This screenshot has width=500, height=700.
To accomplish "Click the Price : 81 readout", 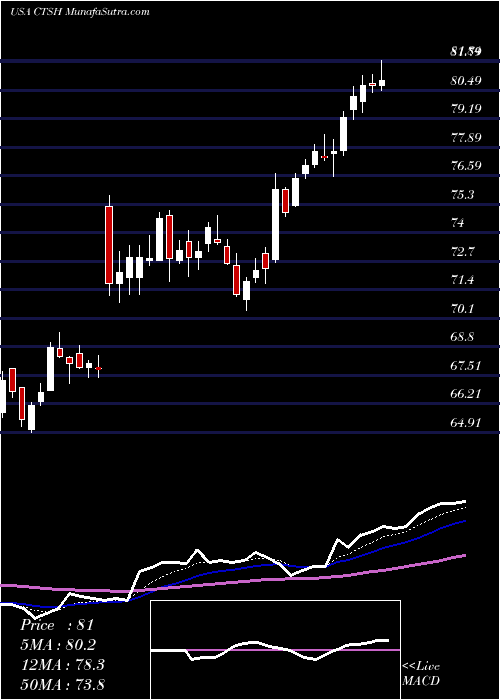I will (x=57, y=625).
